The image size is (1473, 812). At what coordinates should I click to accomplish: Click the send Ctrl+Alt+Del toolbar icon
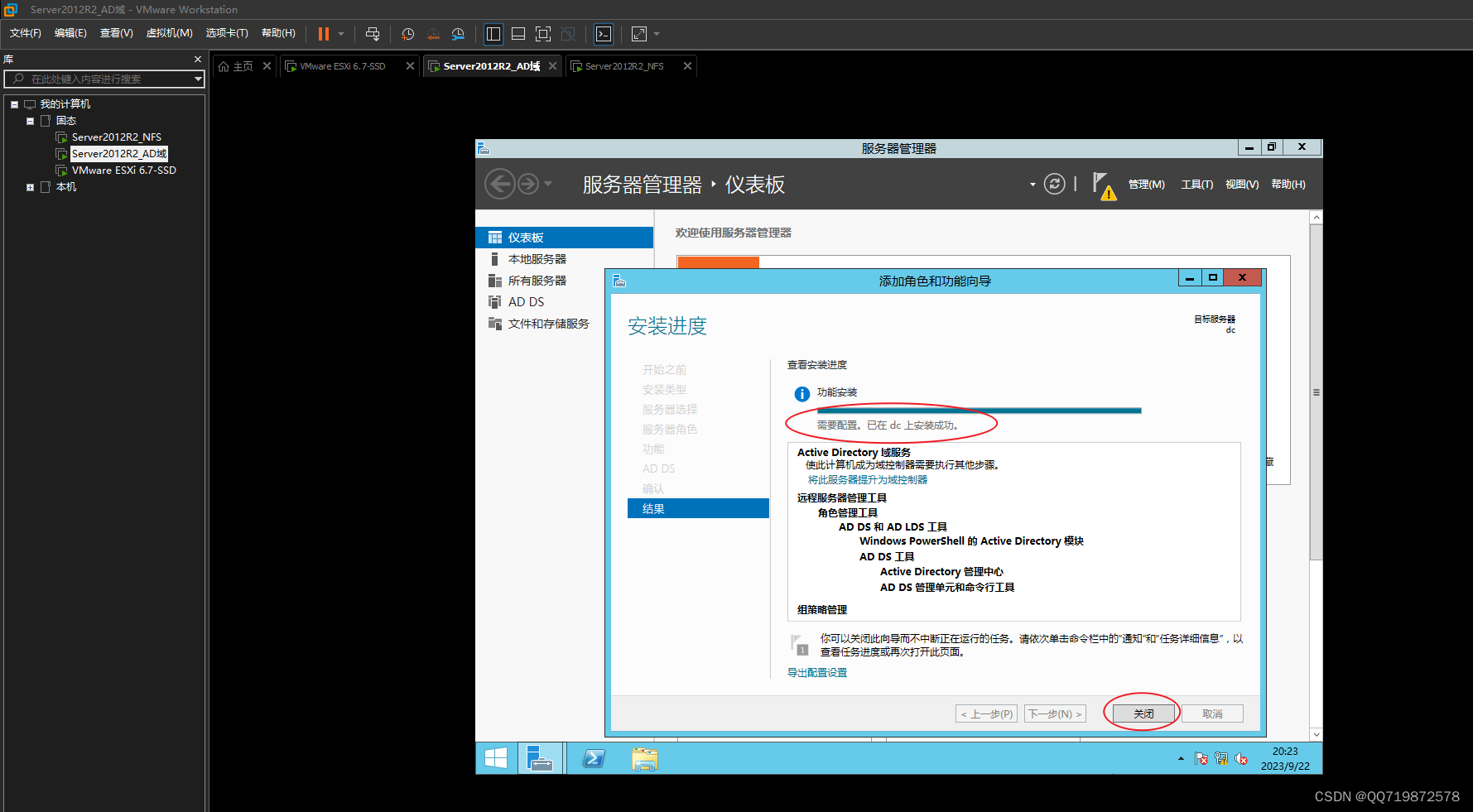(x=373, y=34)
